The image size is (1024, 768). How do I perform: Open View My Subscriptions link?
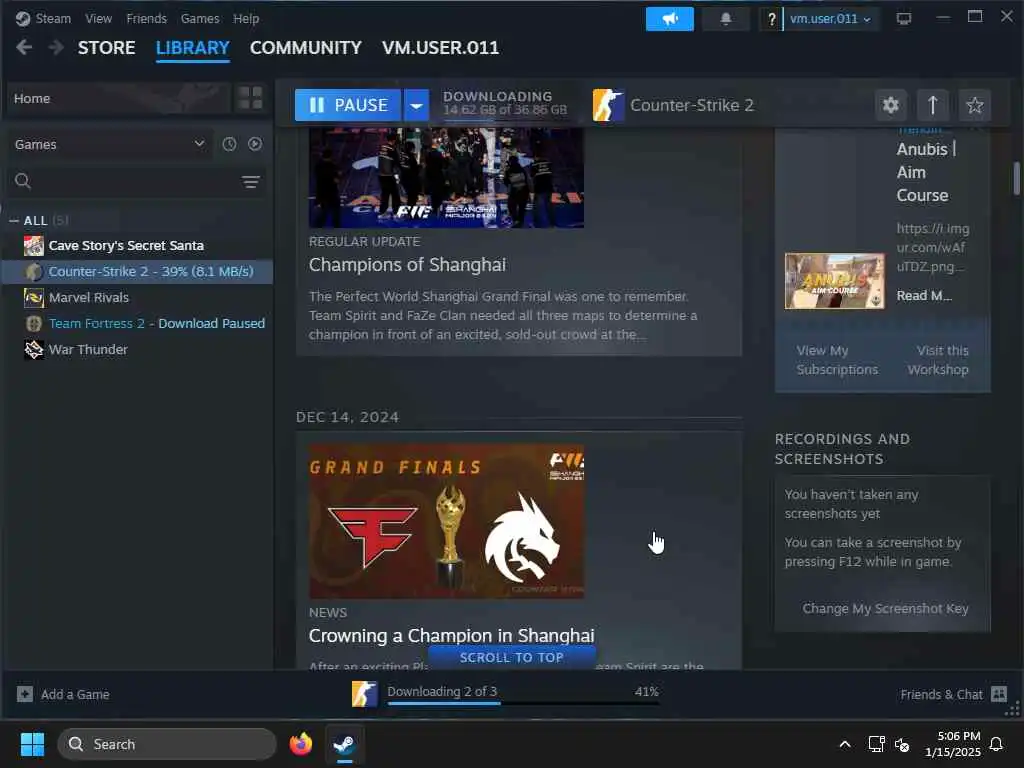(x=837, y=360)
